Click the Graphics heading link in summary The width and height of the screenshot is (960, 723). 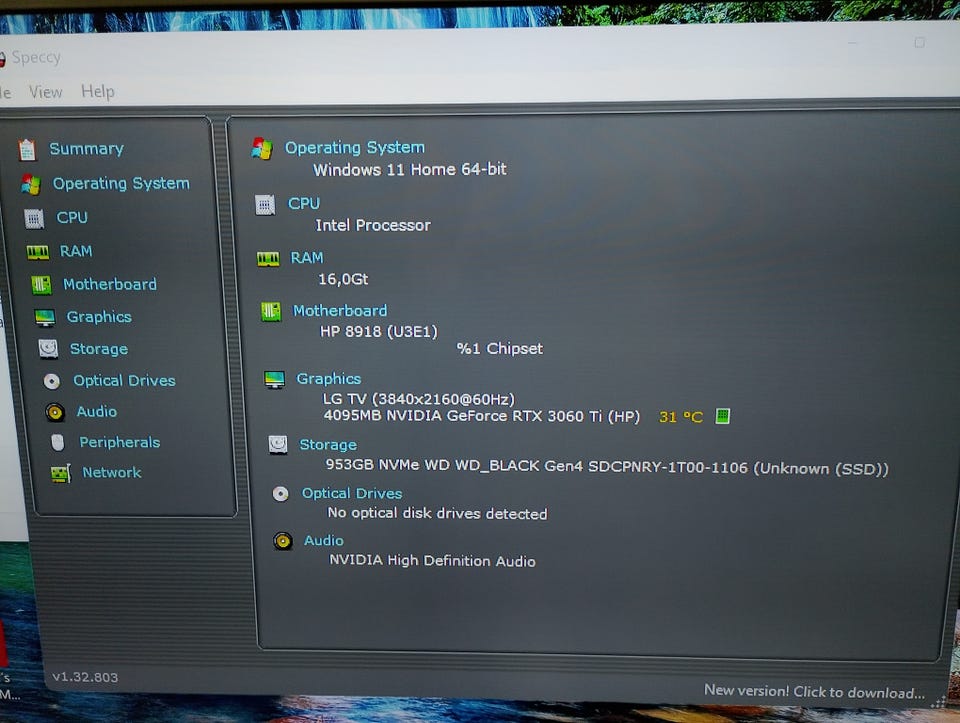click(x=328, y=378)
